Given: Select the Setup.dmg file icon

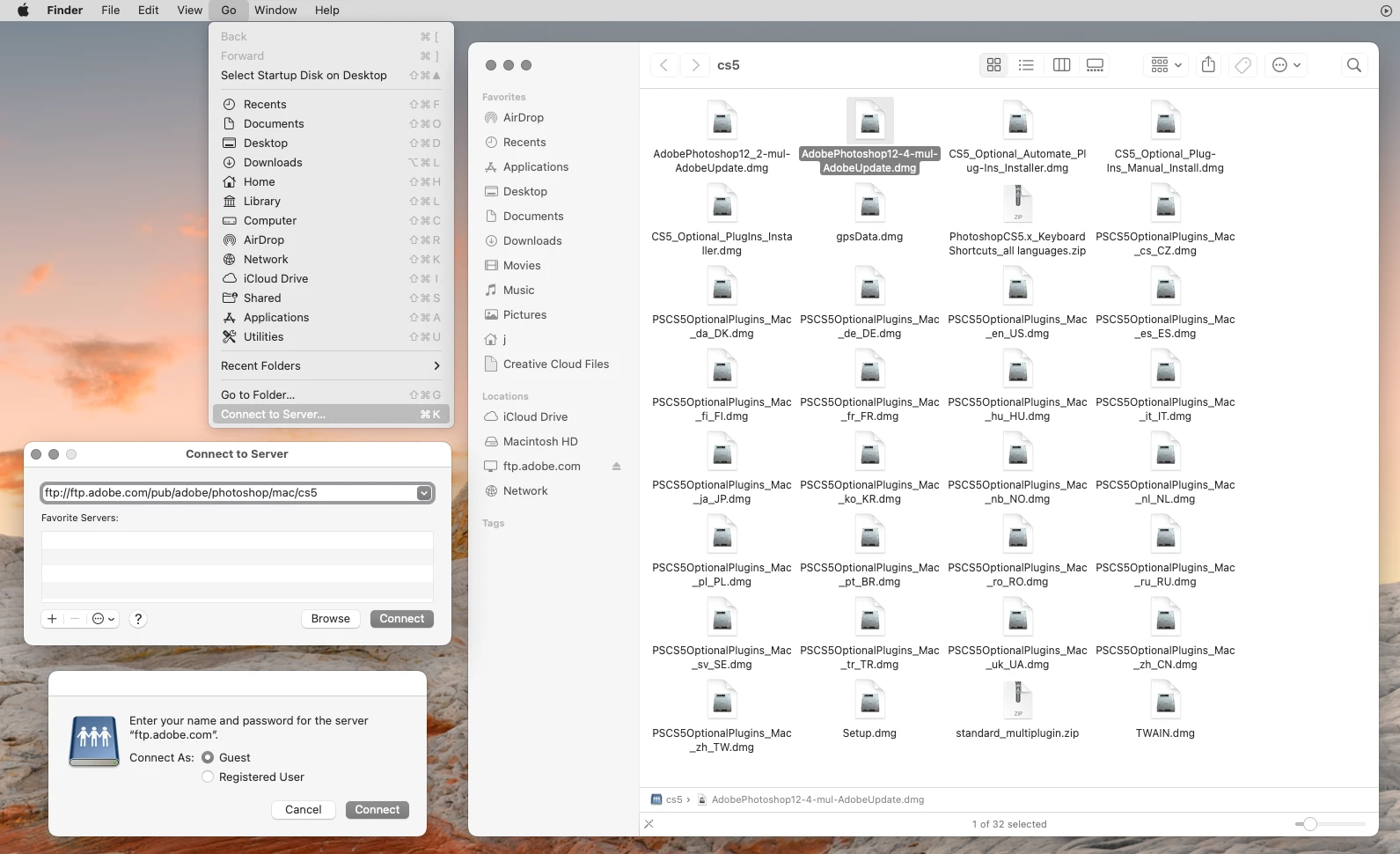Looking at the screenshot, I should point(869,701).
